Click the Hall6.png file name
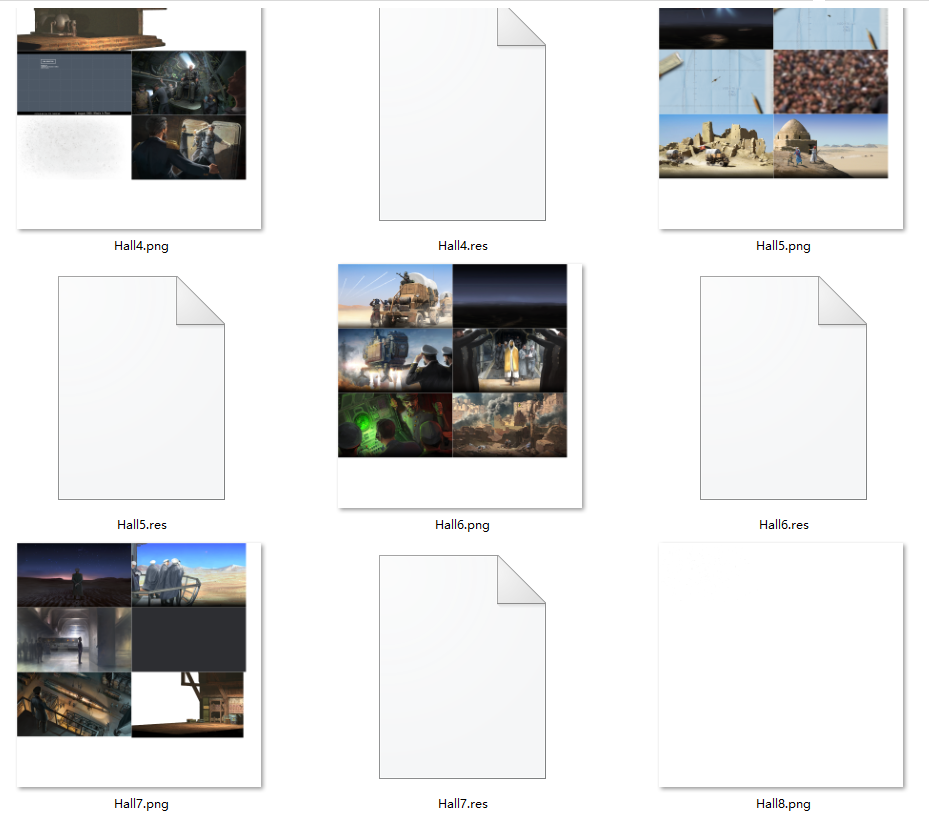The width and height of the screenshot is (929, 827). (x=462, y=525)
